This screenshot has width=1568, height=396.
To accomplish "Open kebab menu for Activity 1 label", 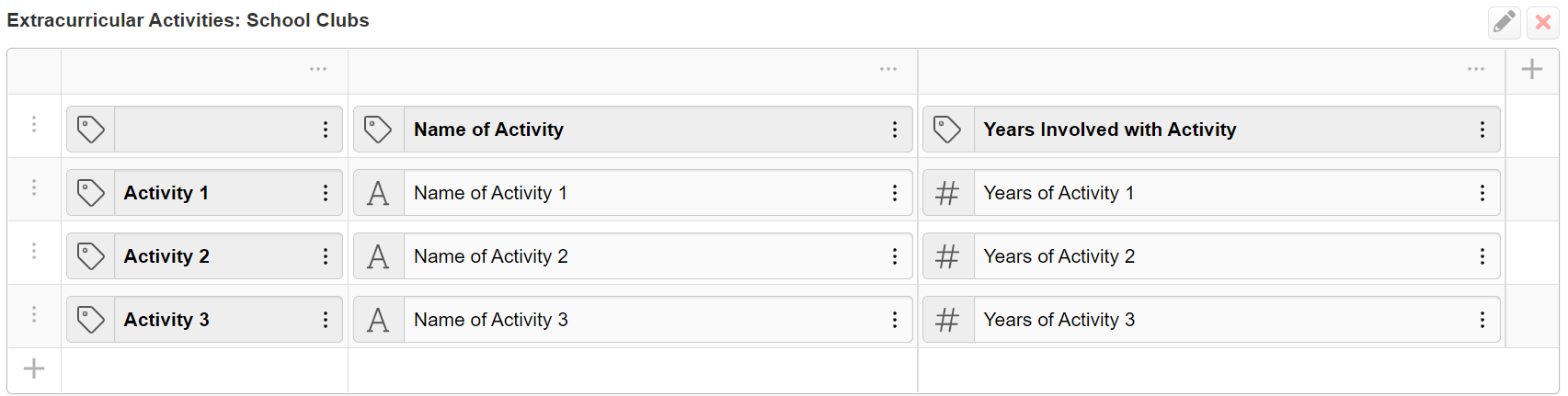I will coord(325,193).
